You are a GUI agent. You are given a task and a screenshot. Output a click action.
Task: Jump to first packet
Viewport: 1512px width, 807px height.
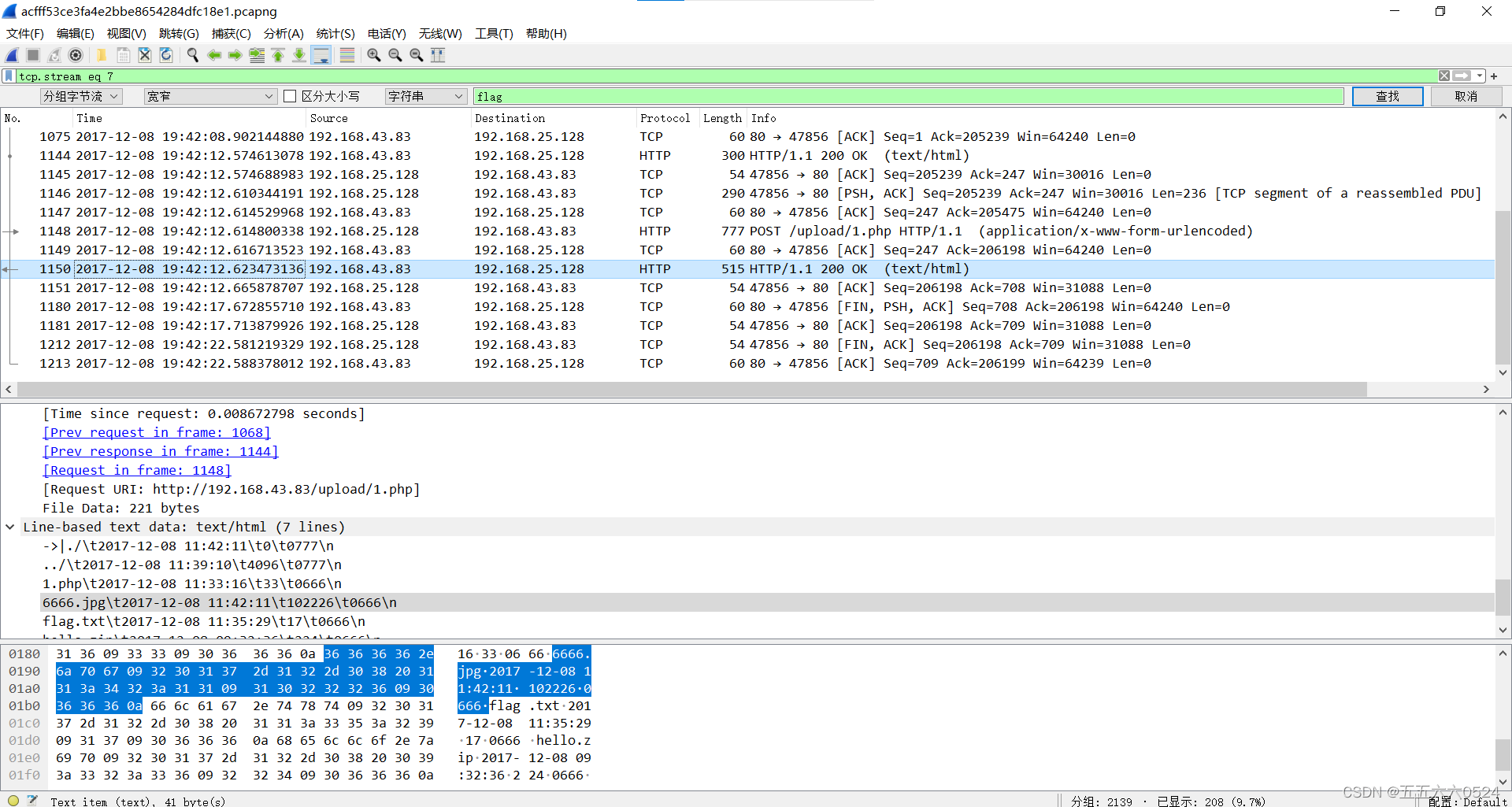(x=278, y=55)
